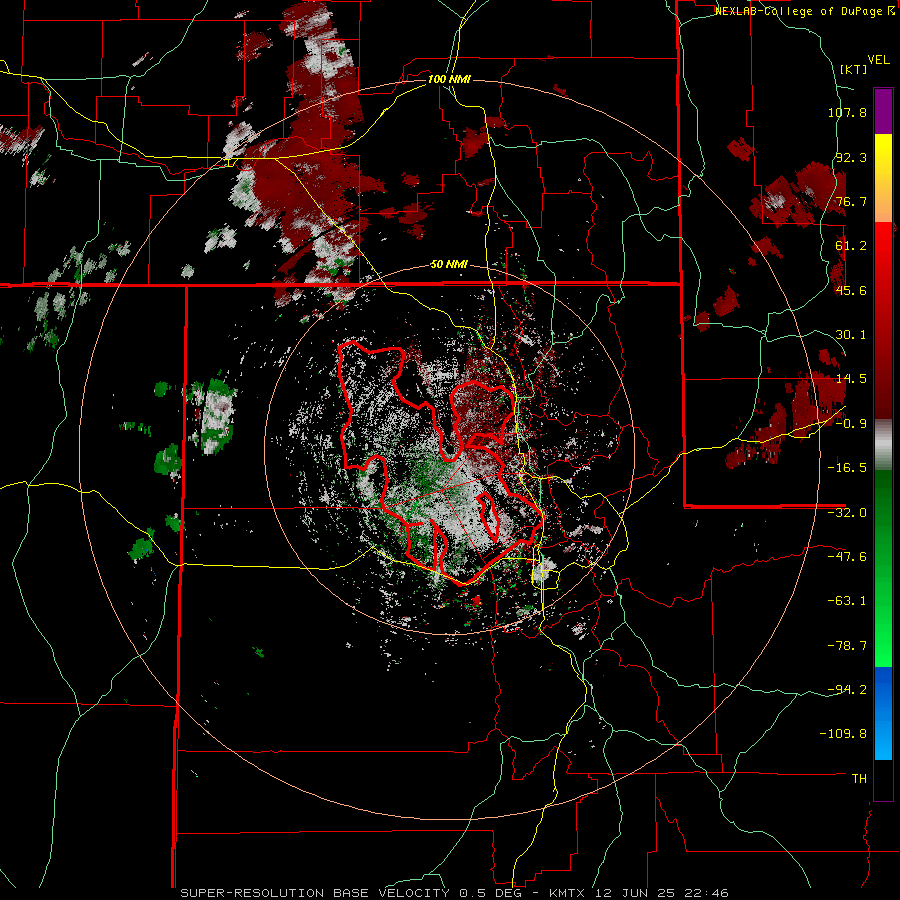Click the Super-Resolution Base Velocity caption

tap(455, 893)
